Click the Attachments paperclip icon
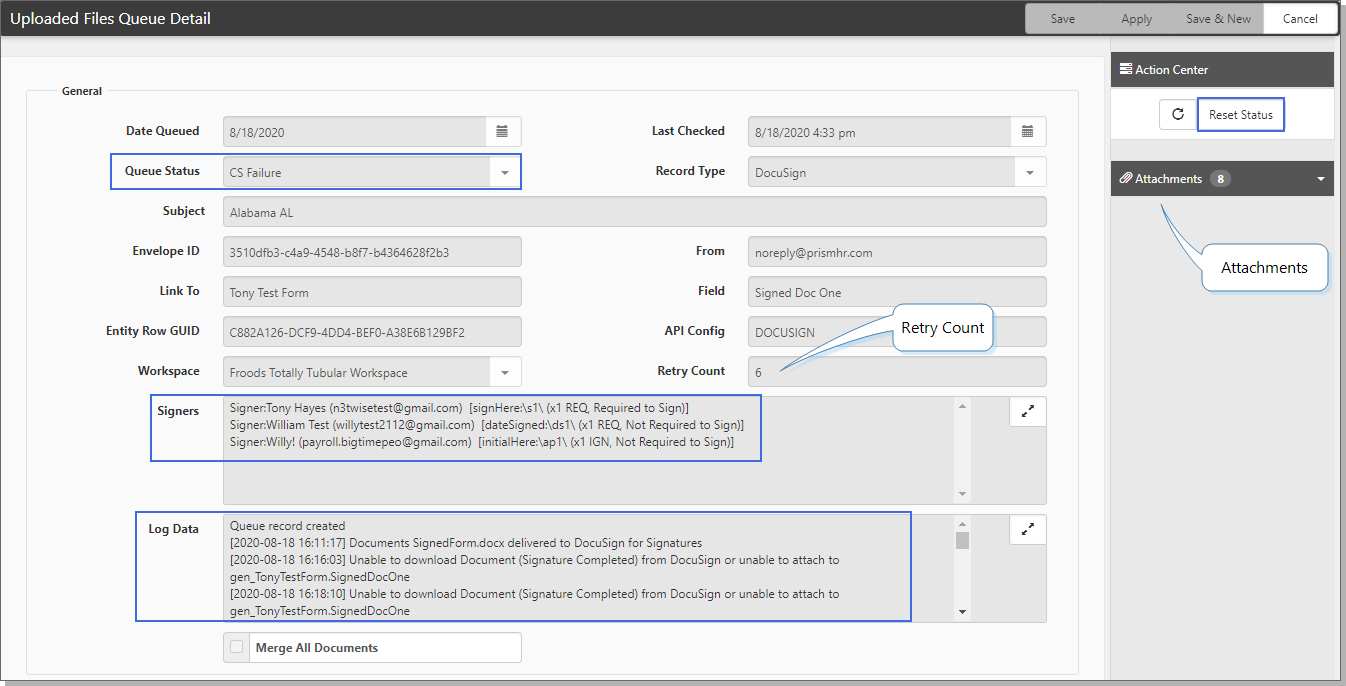 [x=1125, y=179]
